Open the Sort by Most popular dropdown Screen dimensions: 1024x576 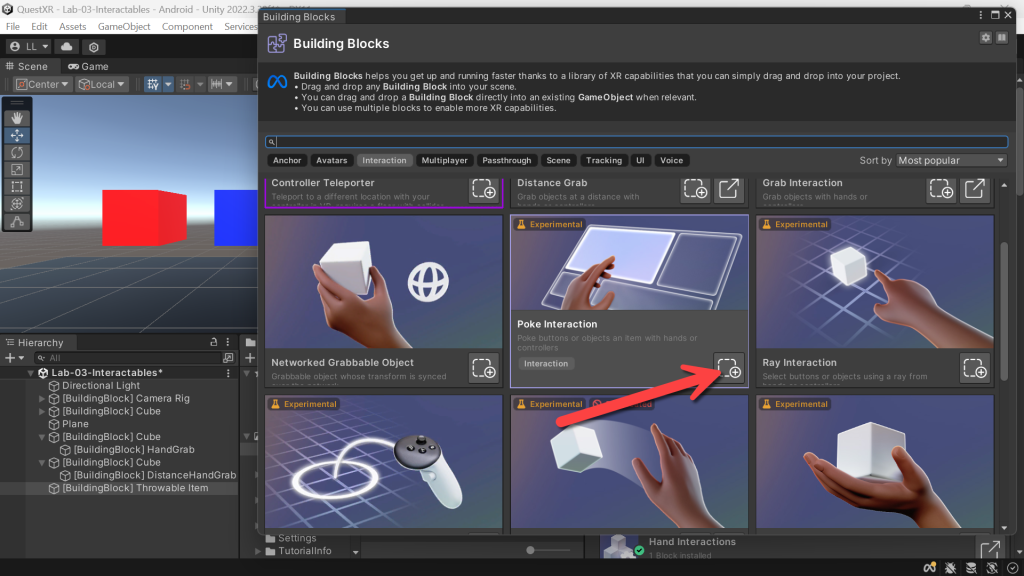pos(951,161)
